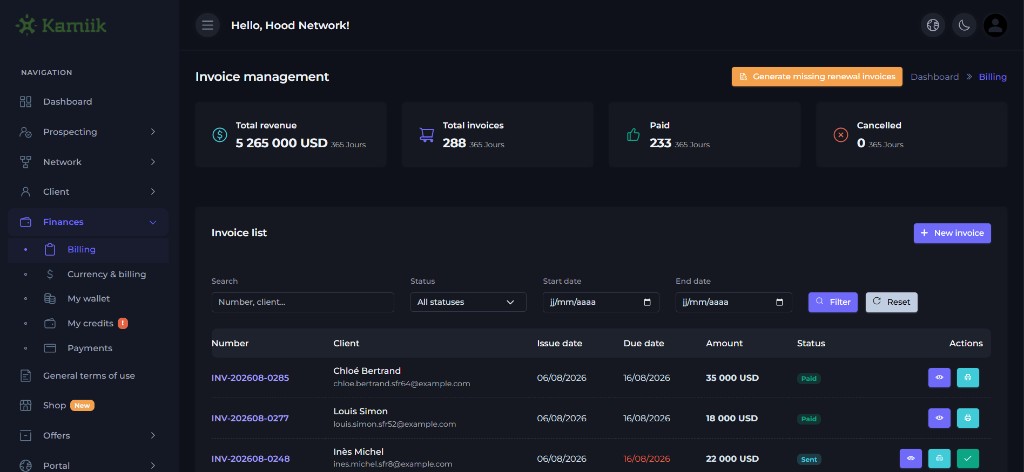Open the Start date calendar picker
1024x472 pixels.
647,302
